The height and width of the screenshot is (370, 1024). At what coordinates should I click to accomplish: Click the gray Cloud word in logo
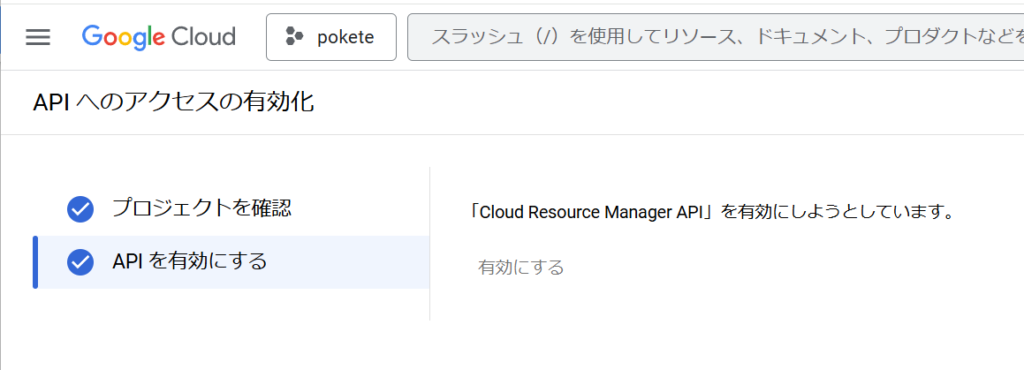pyautogui.click(x=203, y=37)
